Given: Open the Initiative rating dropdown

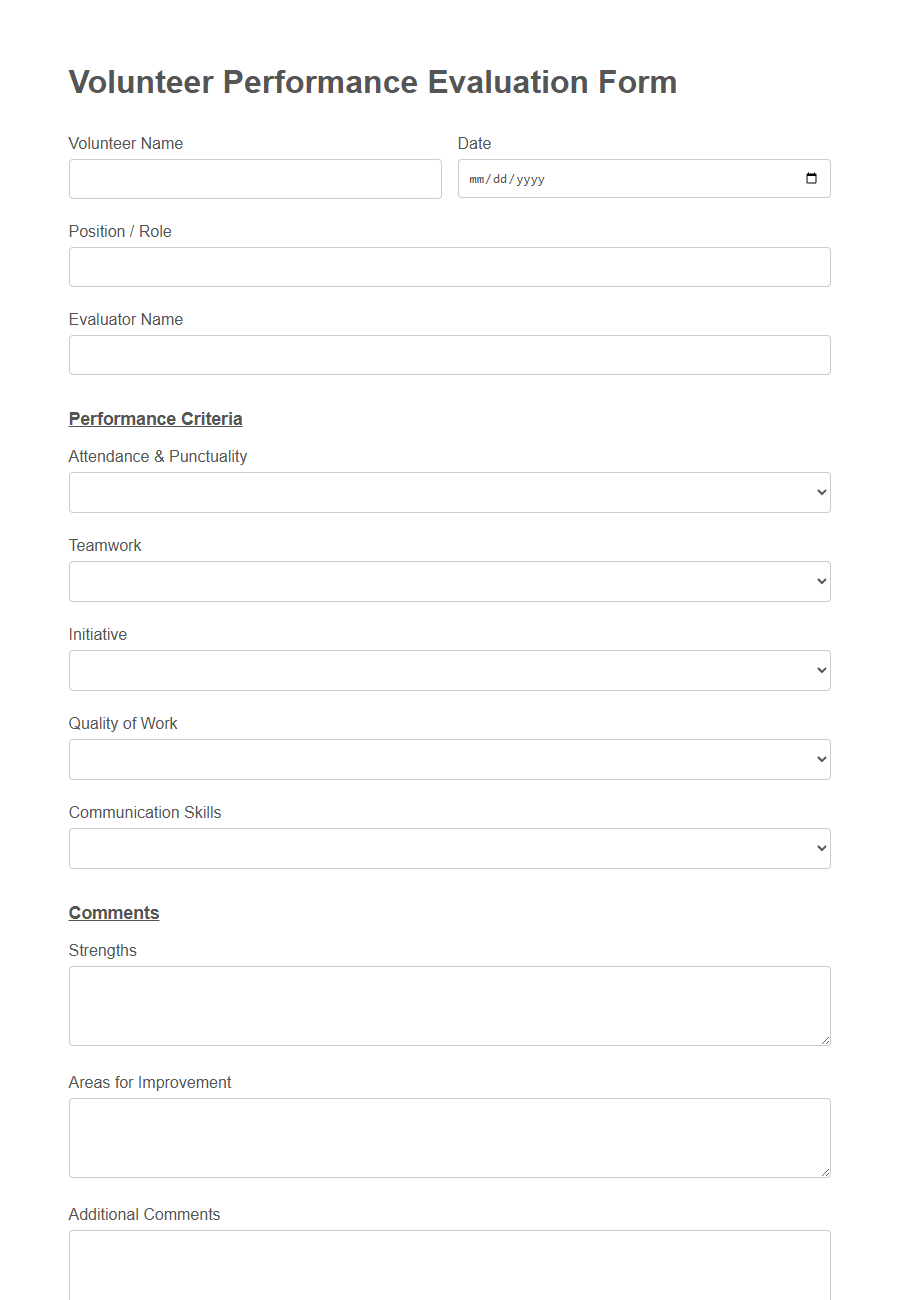Looking at the screenshot, I should [450, 670].
